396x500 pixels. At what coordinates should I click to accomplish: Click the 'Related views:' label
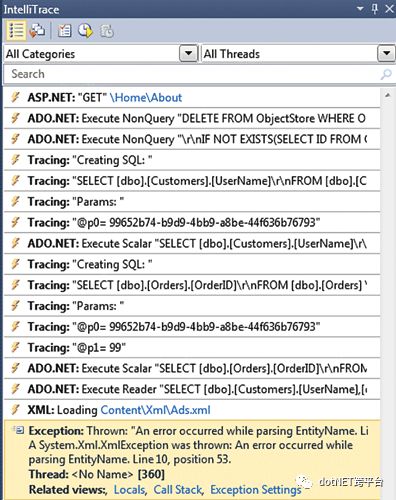point(68,489)
